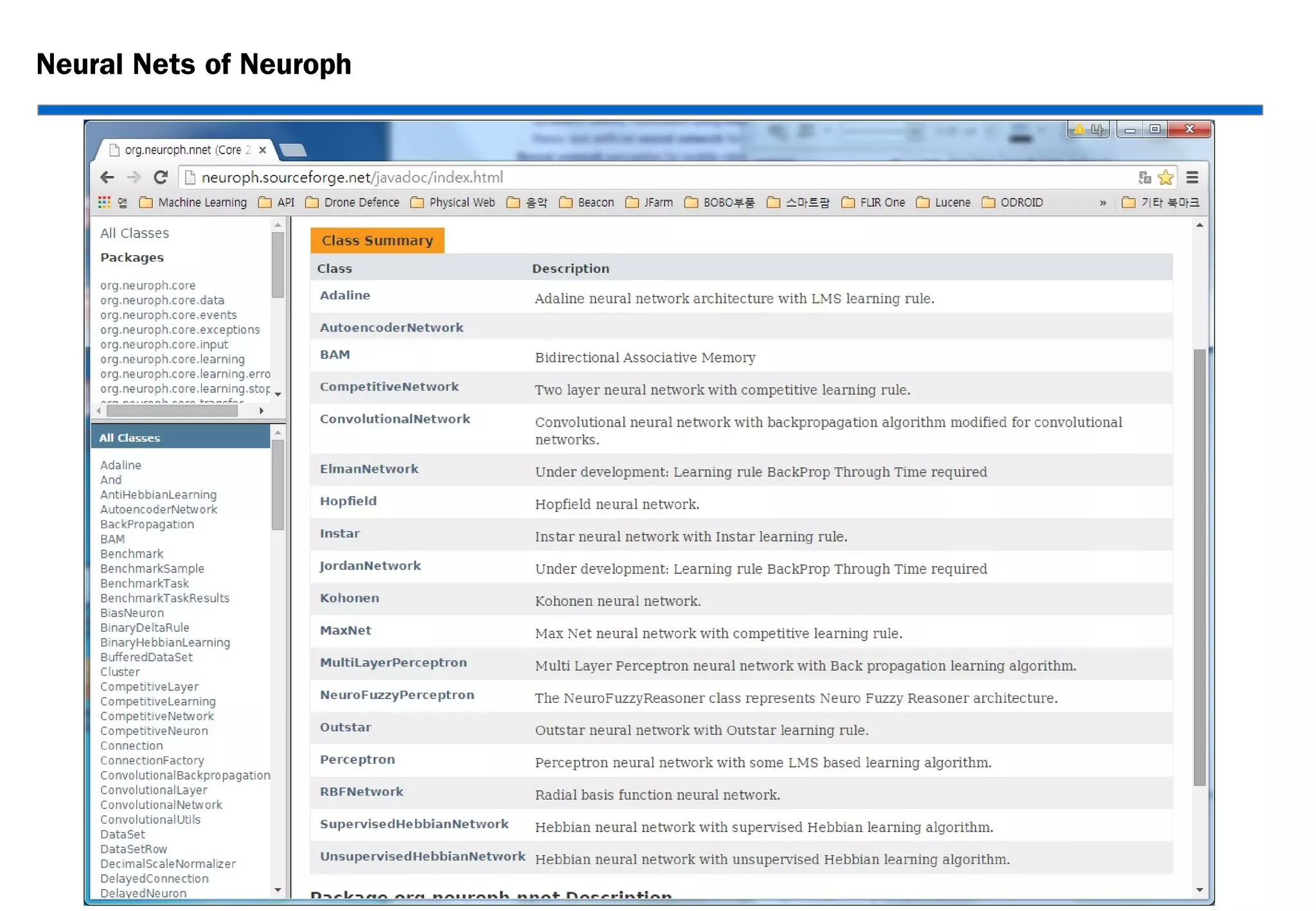
Task: Open the org.neuroph.core.events package
Action: click(x=168, y=315)
